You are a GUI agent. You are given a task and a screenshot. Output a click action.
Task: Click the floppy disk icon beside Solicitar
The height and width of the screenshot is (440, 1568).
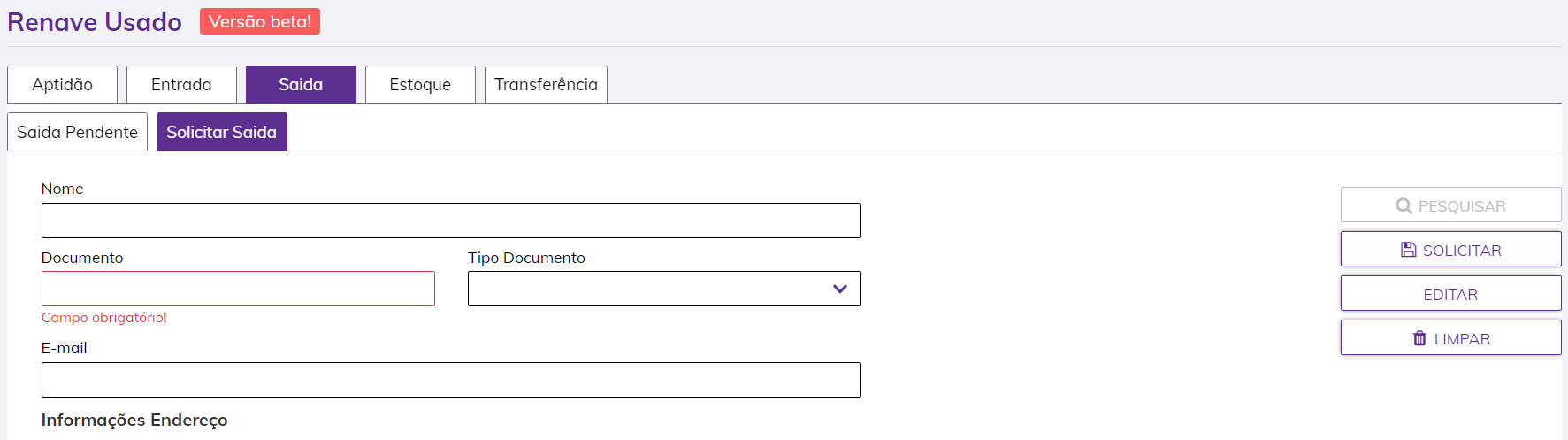1409,250
